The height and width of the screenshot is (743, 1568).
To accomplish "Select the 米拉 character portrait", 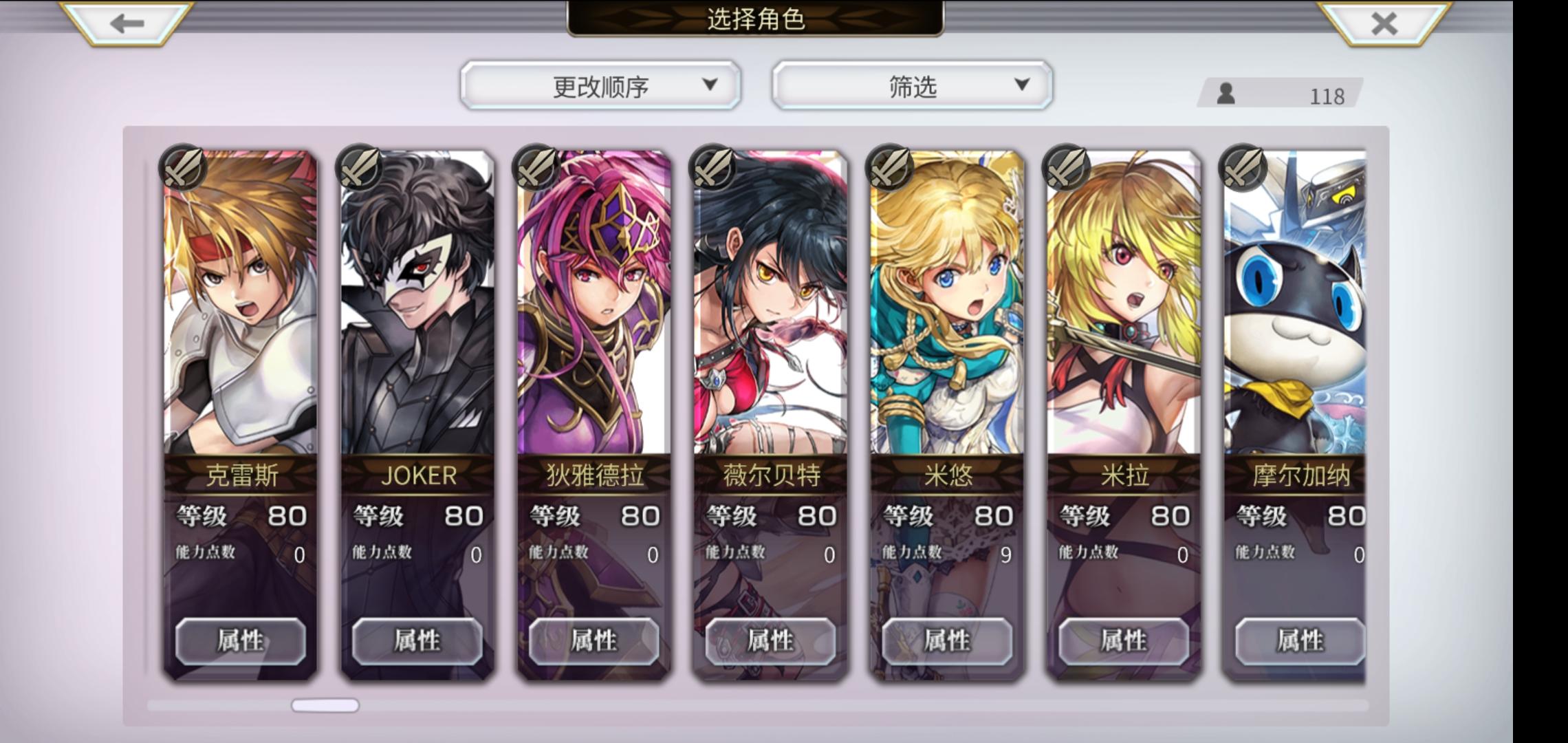I will [x=1124, y=303].
